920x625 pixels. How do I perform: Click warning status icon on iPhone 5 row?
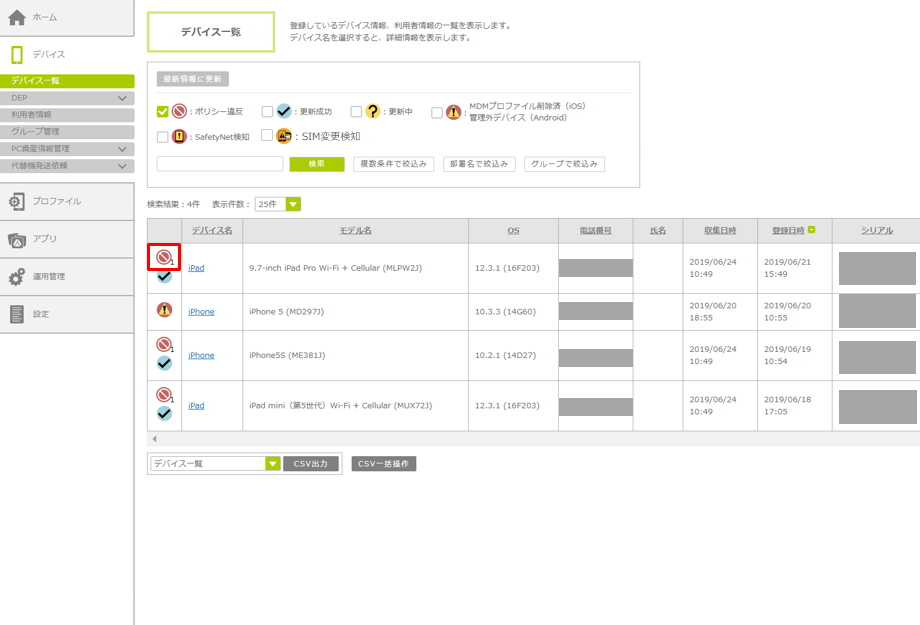(x=164, y=310)
